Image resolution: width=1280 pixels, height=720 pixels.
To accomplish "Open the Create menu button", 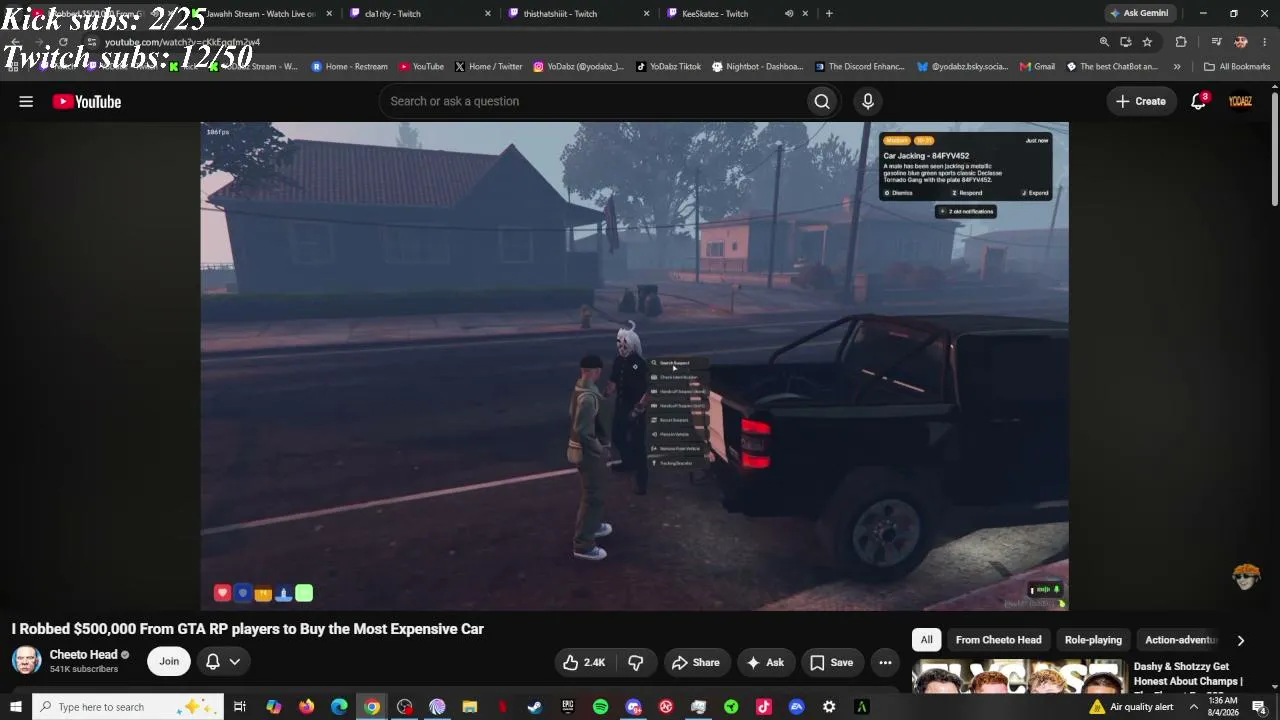I will click(x=1141, y=101).
